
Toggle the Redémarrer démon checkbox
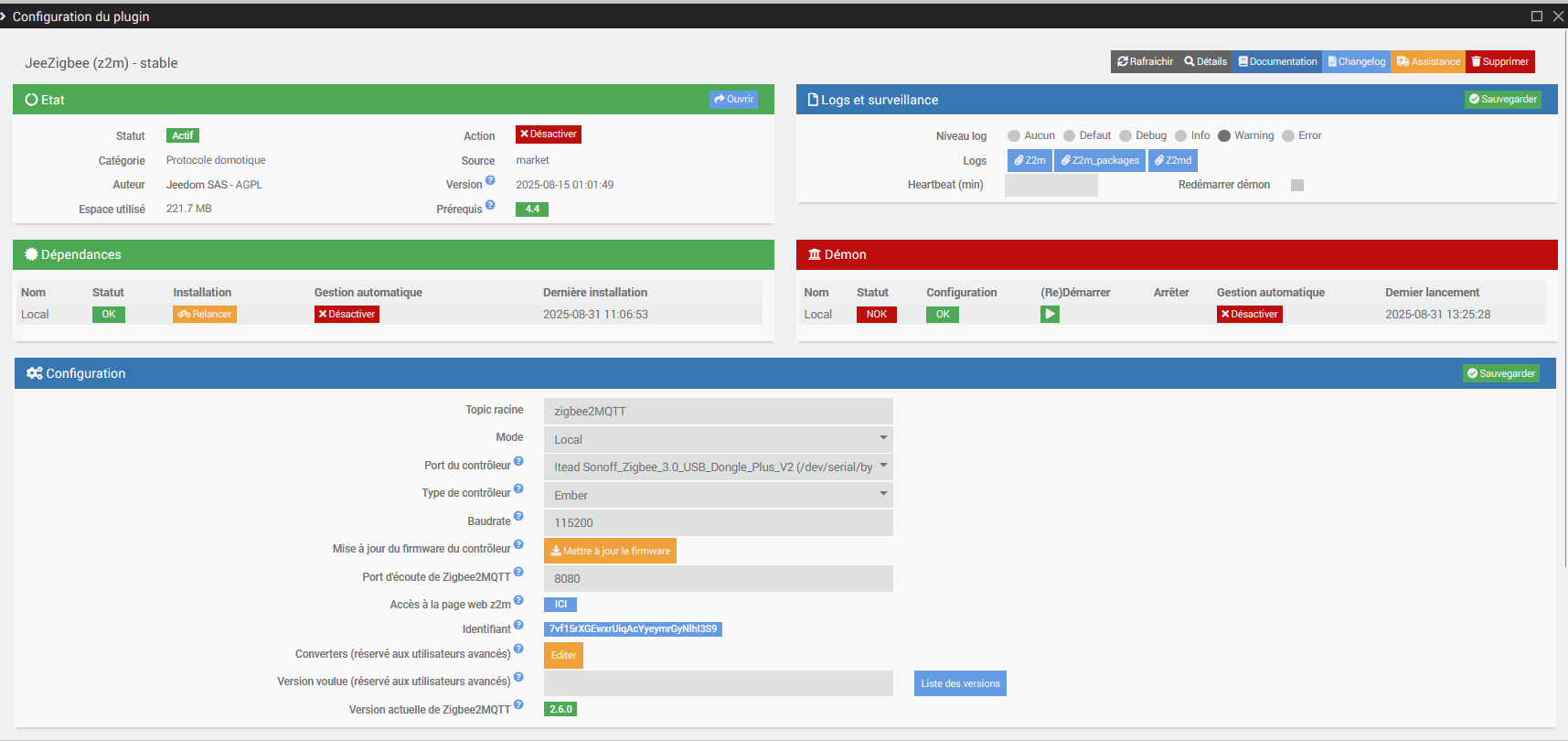click(x=1297, y=186)
